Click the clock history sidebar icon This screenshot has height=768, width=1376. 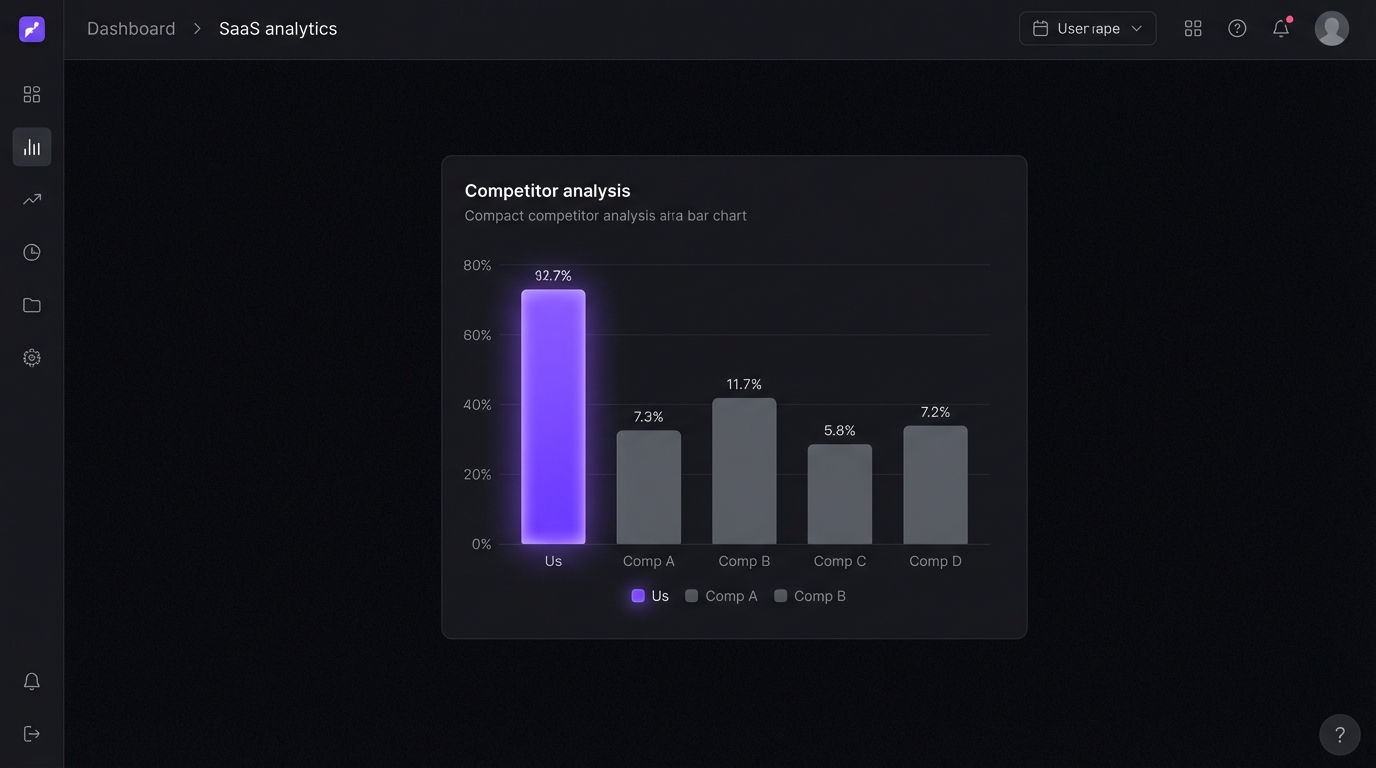click(32, 252)
